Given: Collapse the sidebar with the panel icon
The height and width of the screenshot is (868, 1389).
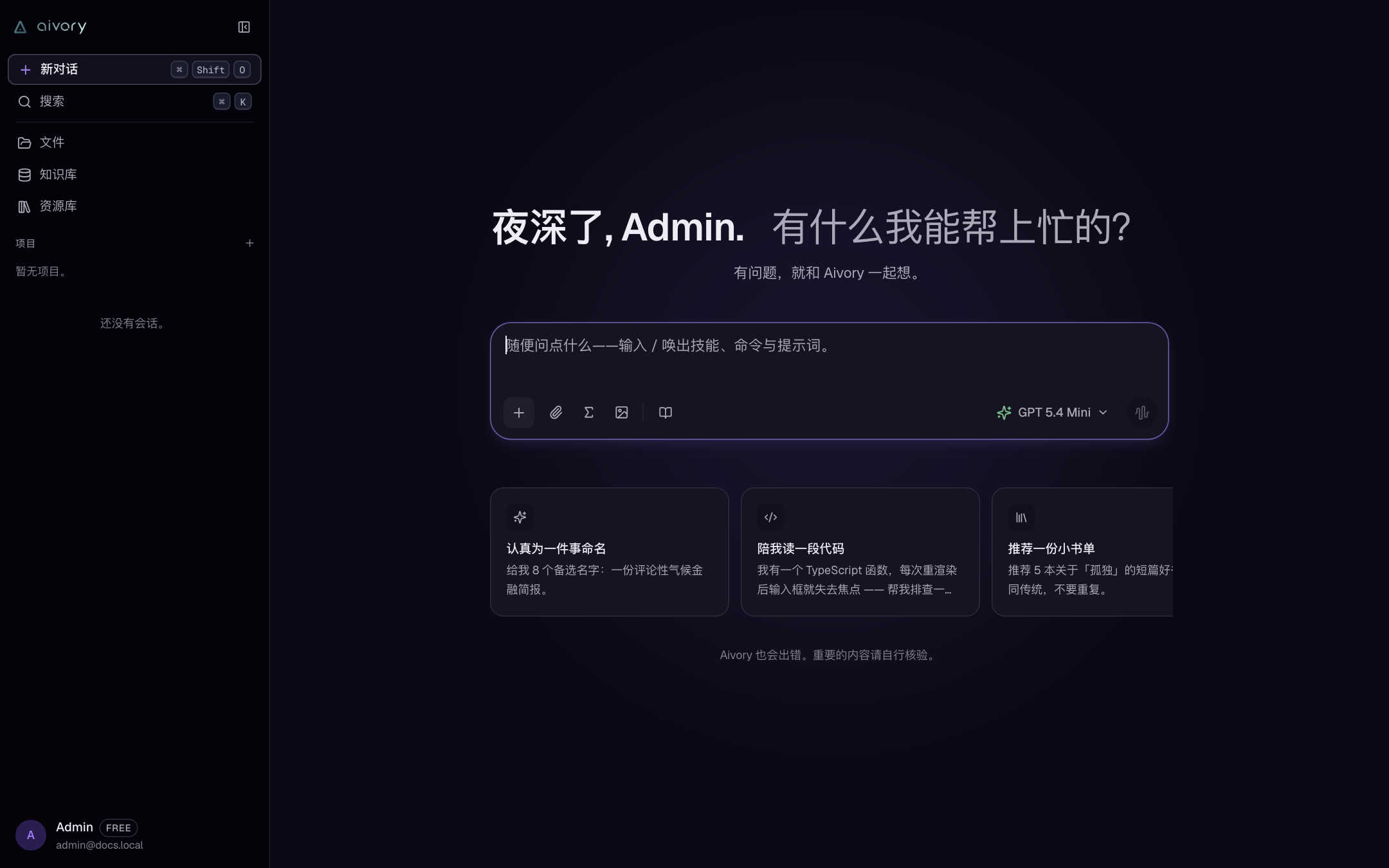Looking at the screenshot, I should (x=244, y=27).
